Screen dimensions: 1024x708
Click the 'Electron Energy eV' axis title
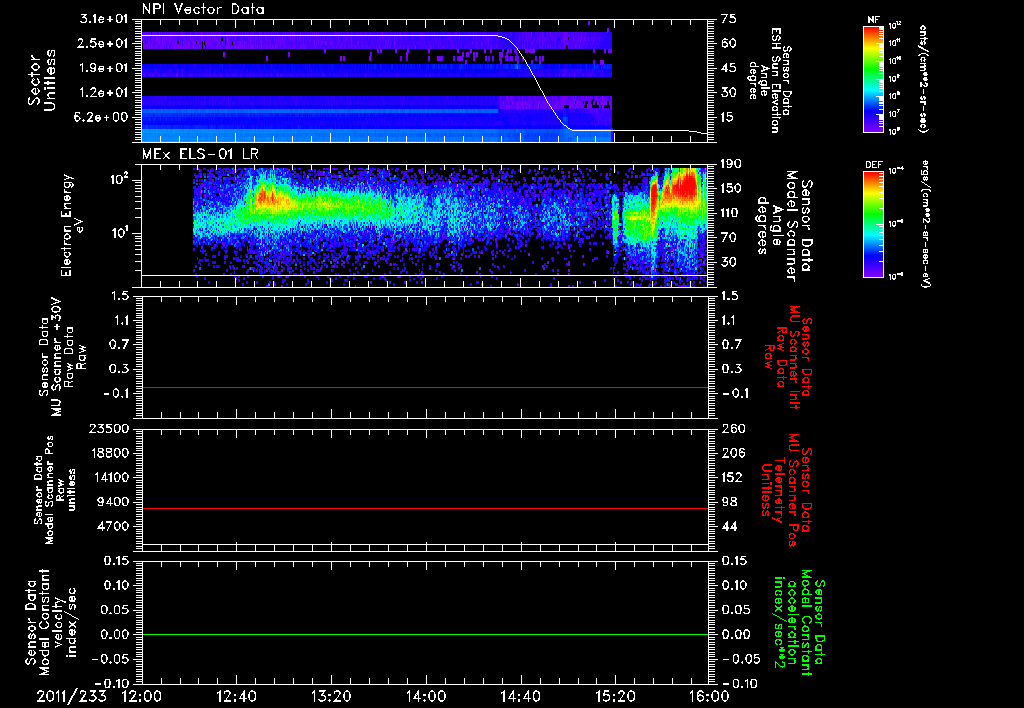pos(73,225)
